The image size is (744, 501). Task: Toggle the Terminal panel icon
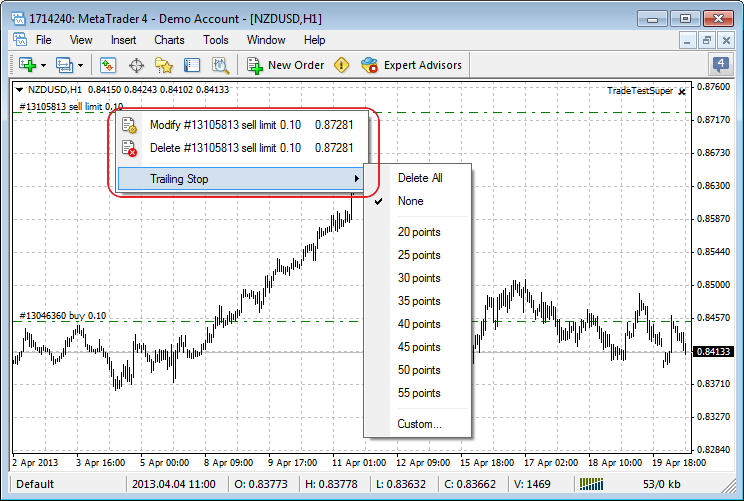(192, 65)
